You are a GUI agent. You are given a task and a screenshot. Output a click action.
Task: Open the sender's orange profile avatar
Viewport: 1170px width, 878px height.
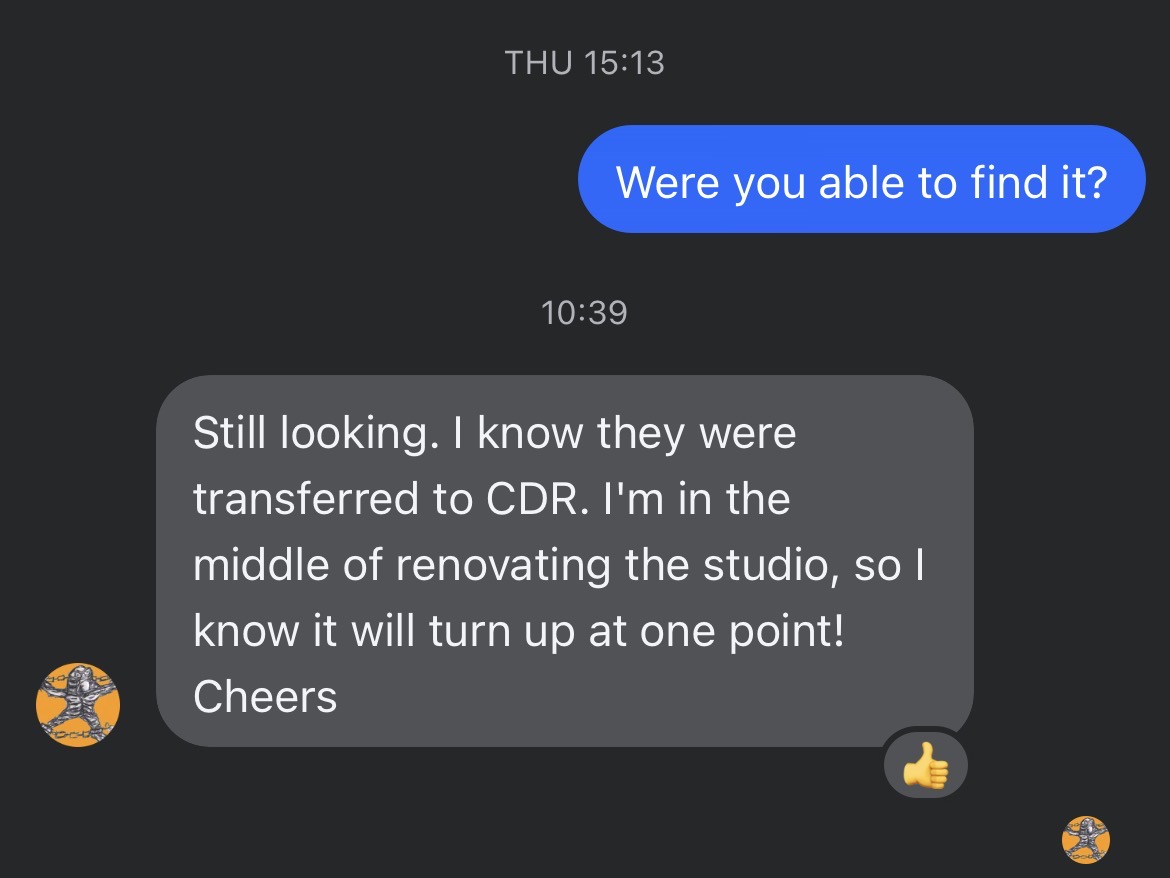[78, 704]
